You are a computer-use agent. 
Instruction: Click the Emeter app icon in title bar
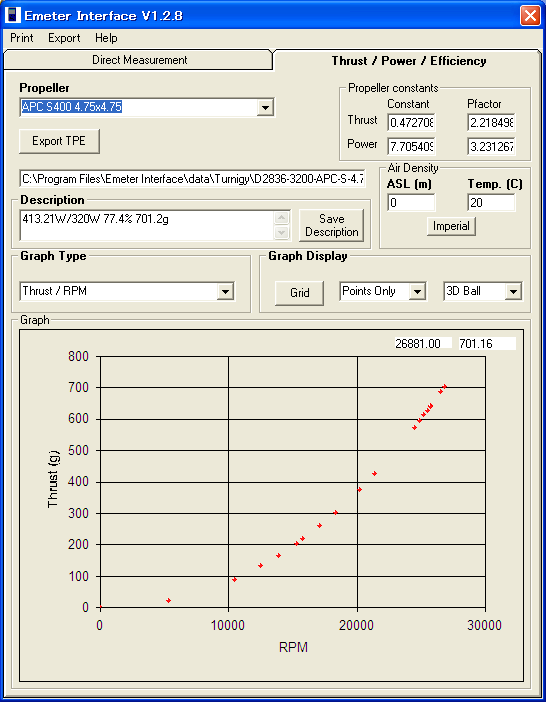(12, 15)
